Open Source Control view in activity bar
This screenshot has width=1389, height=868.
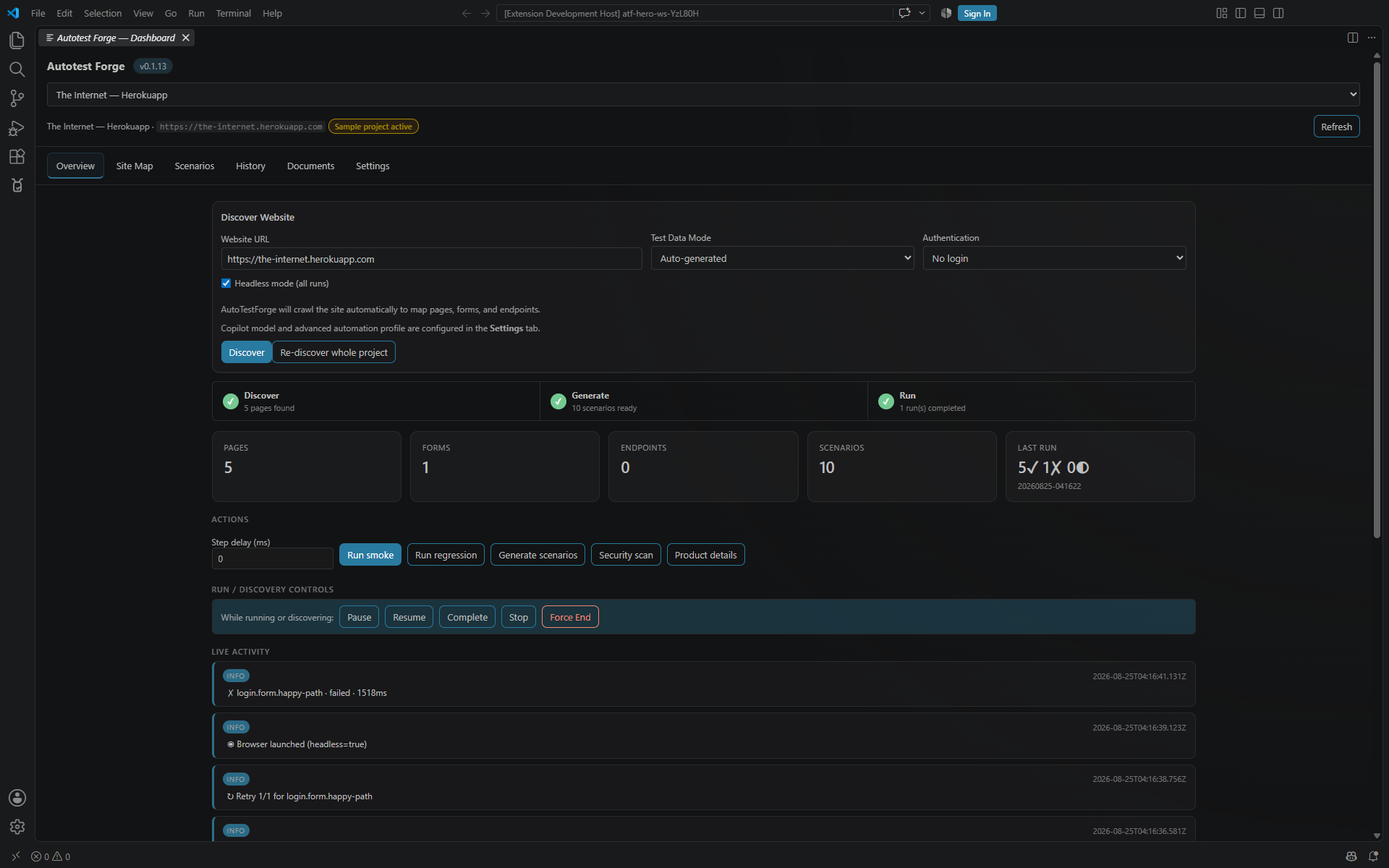pyautogui.click(x=17, y=98)
